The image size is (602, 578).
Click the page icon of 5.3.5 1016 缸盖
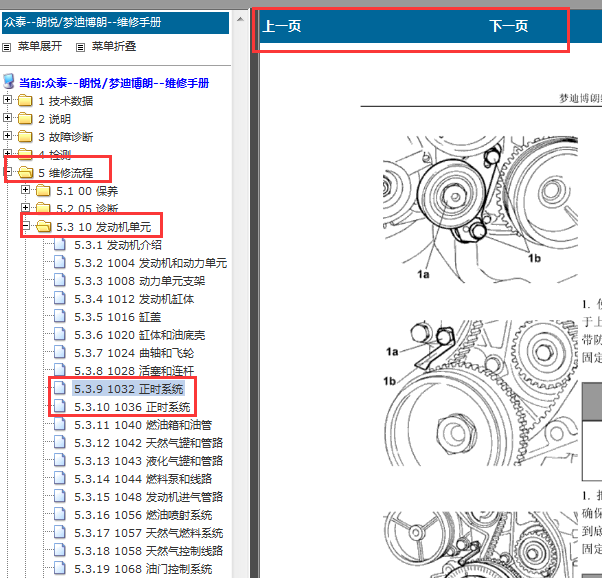click(60, 316)
